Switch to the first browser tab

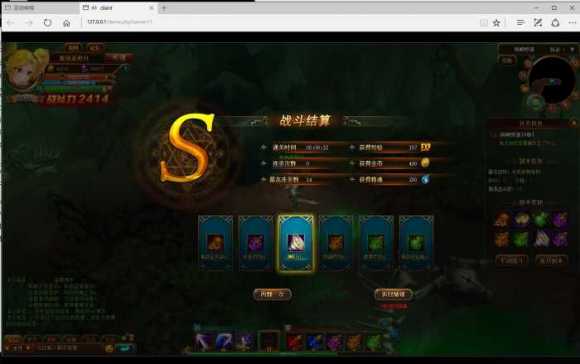click(41, 8)
